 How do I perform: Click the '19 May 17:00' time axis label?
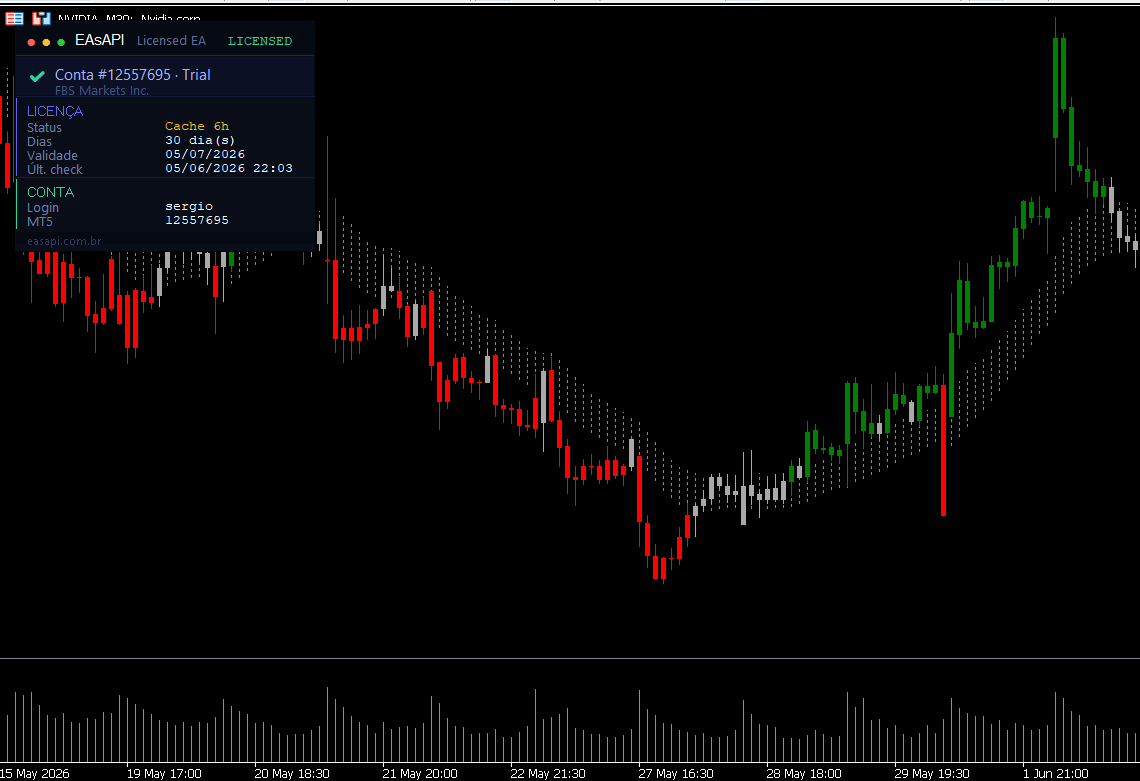[x=164, y=774]
